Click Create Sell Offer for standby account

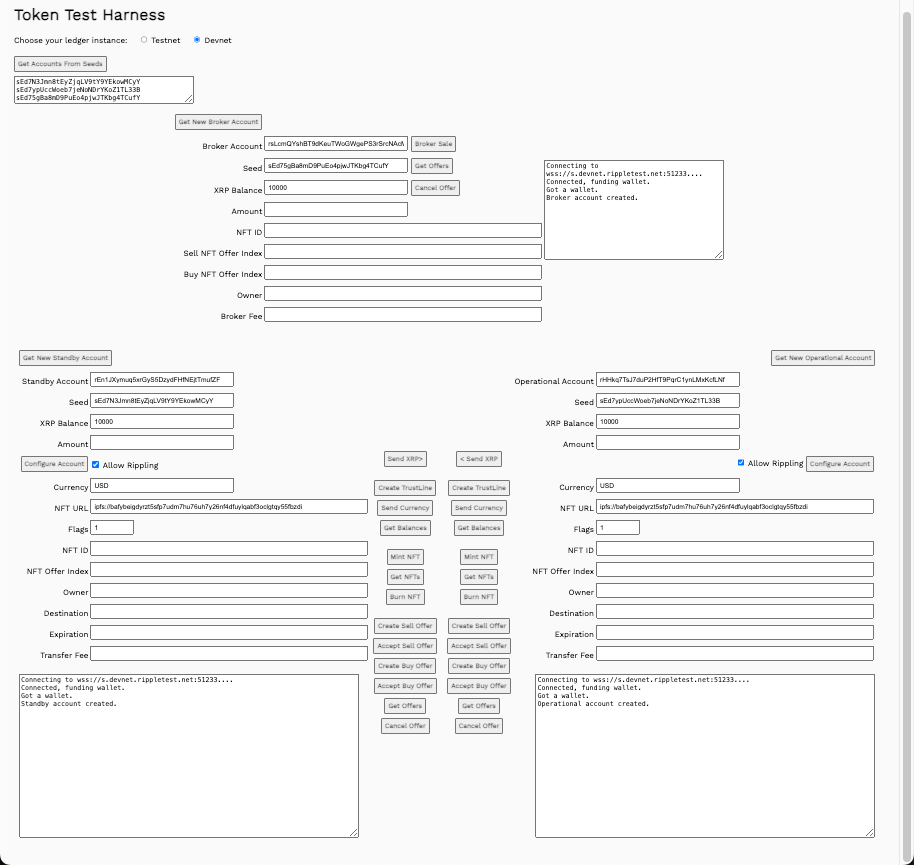click(x=404, y=626)
